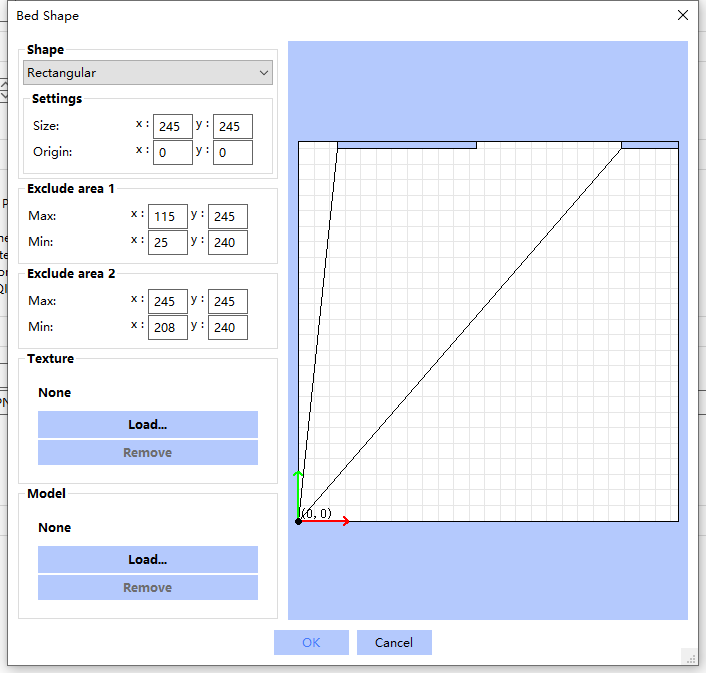Click Exclude area 1 Min y field
This screenshot has height=673, width=706.
[228, 242]
